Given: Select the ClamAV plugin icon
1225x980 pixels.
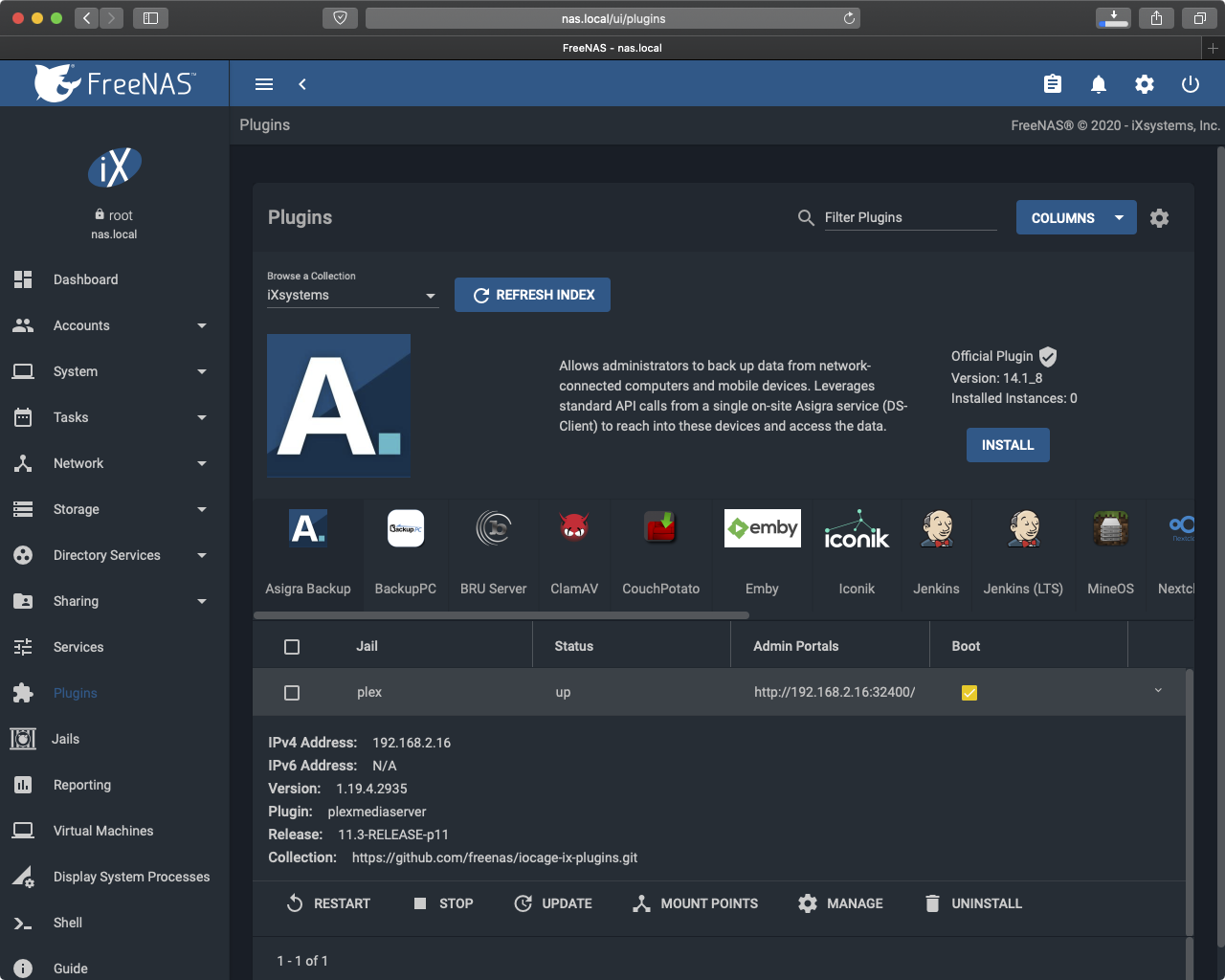Looking at the screenshot, I should [574, 527].
